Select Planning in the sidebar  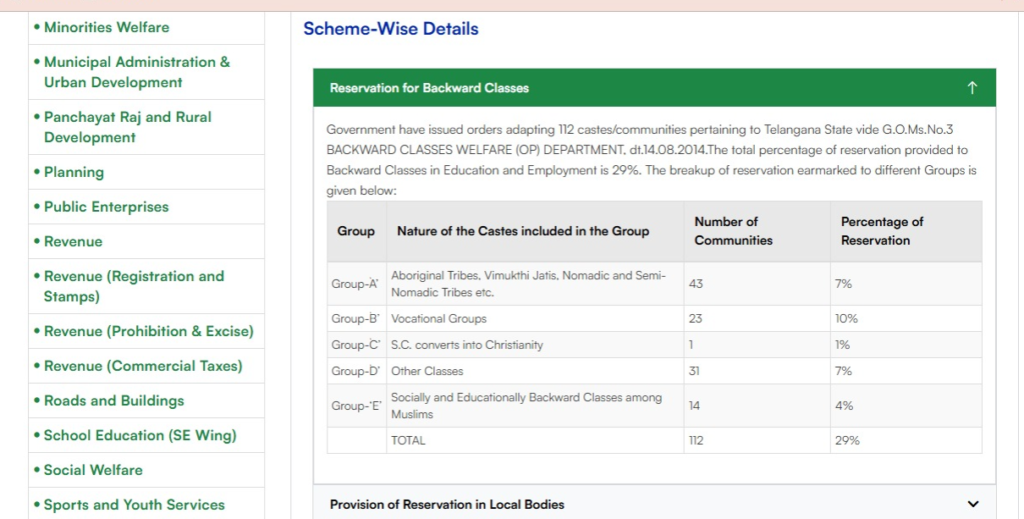(73, 172)
